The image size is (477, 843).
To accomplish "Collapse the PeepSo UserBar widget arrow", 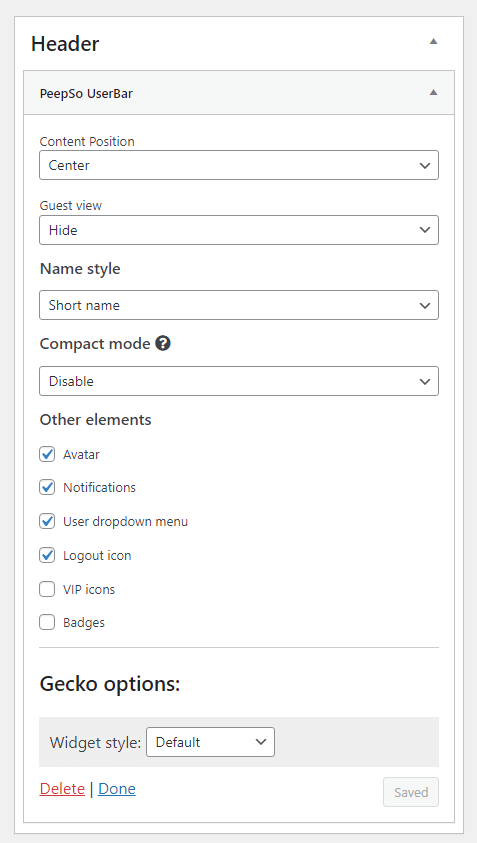I will pyautogui.click(x=433, y=92).
